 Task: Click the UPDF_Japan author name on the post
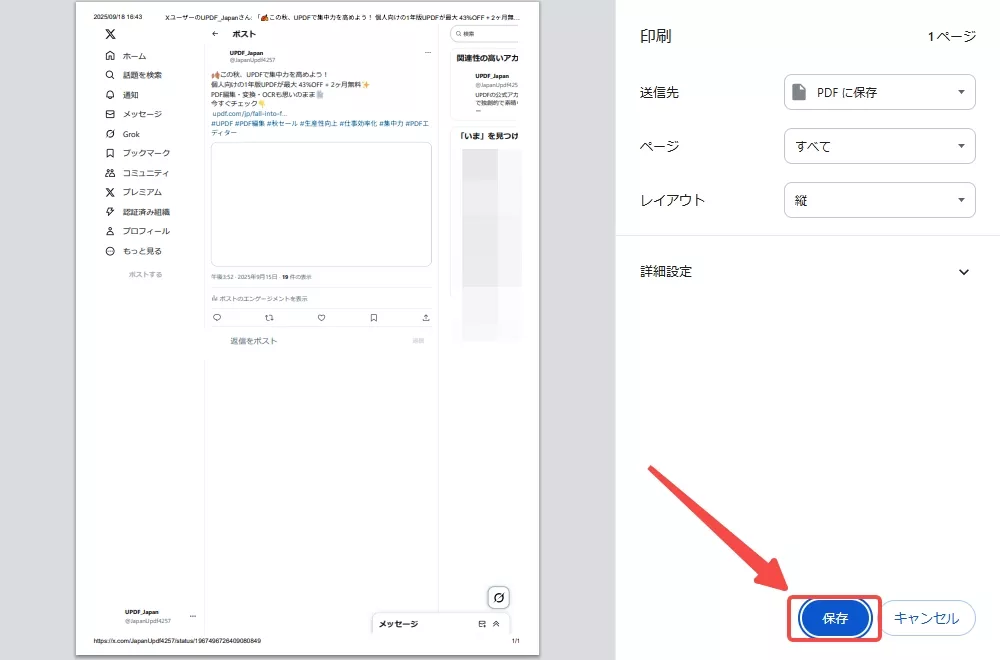click(x=246, y=53)
